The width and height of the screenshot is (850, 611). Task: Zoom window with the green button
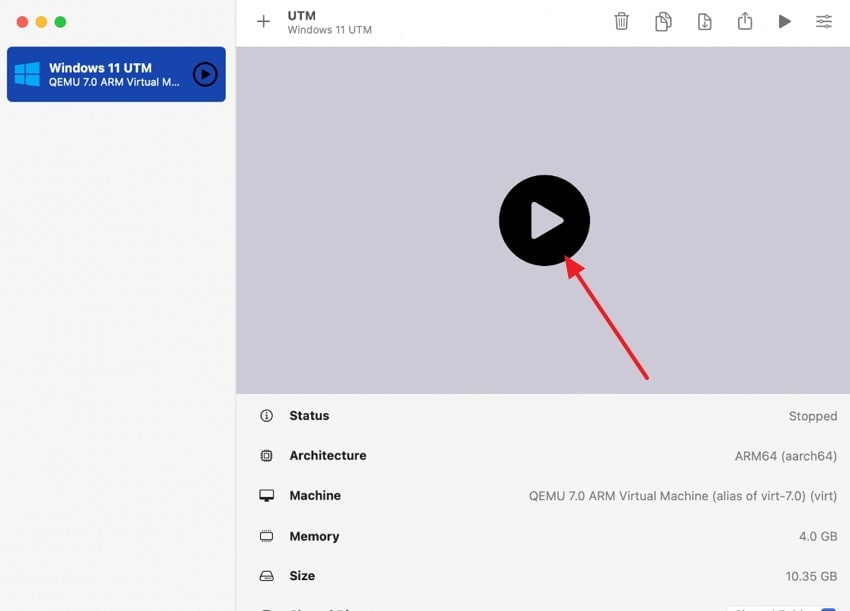click(60, 22)
